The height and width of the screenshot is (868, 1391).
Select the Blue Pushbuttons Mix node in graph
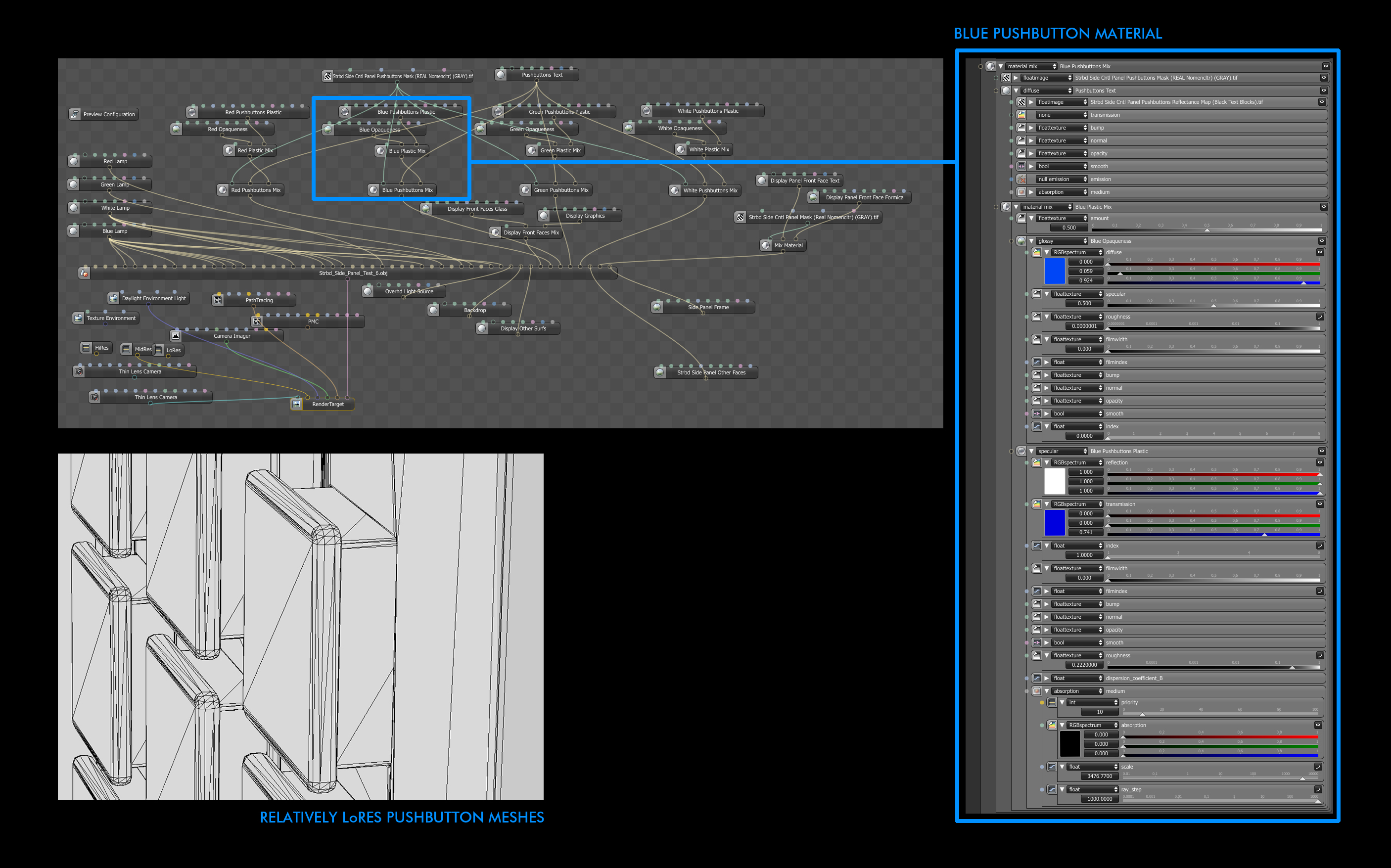[407, 190]
